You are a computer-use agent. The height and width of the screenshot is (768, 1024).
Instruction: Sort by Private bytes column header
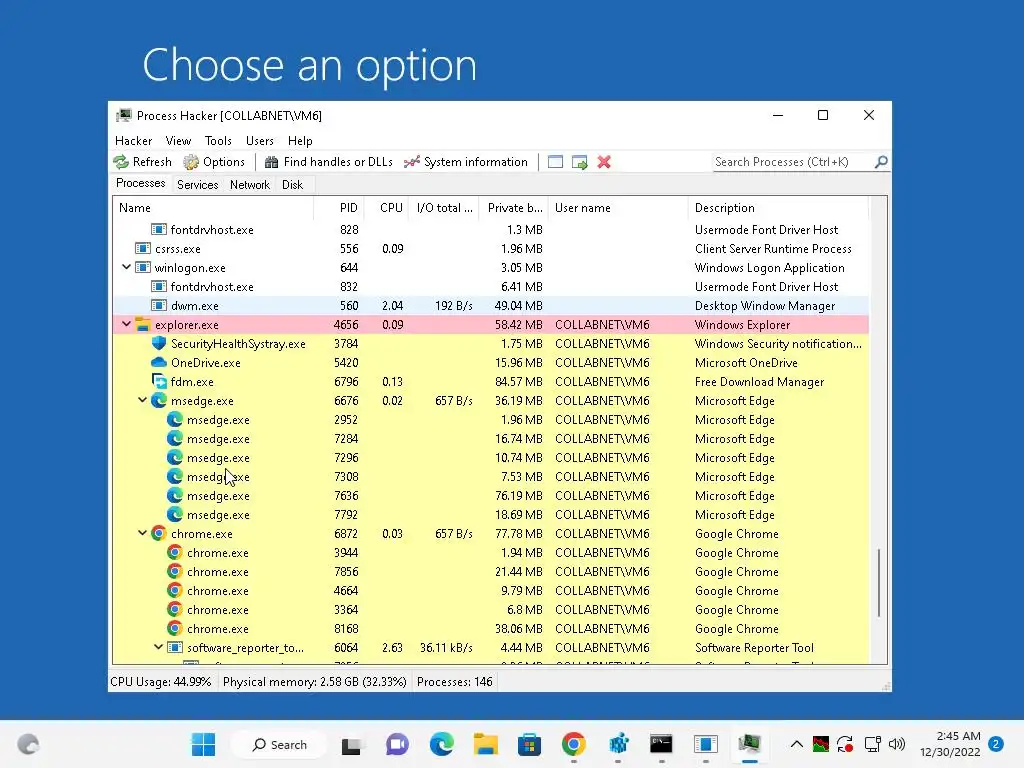(x=513, y=208)
